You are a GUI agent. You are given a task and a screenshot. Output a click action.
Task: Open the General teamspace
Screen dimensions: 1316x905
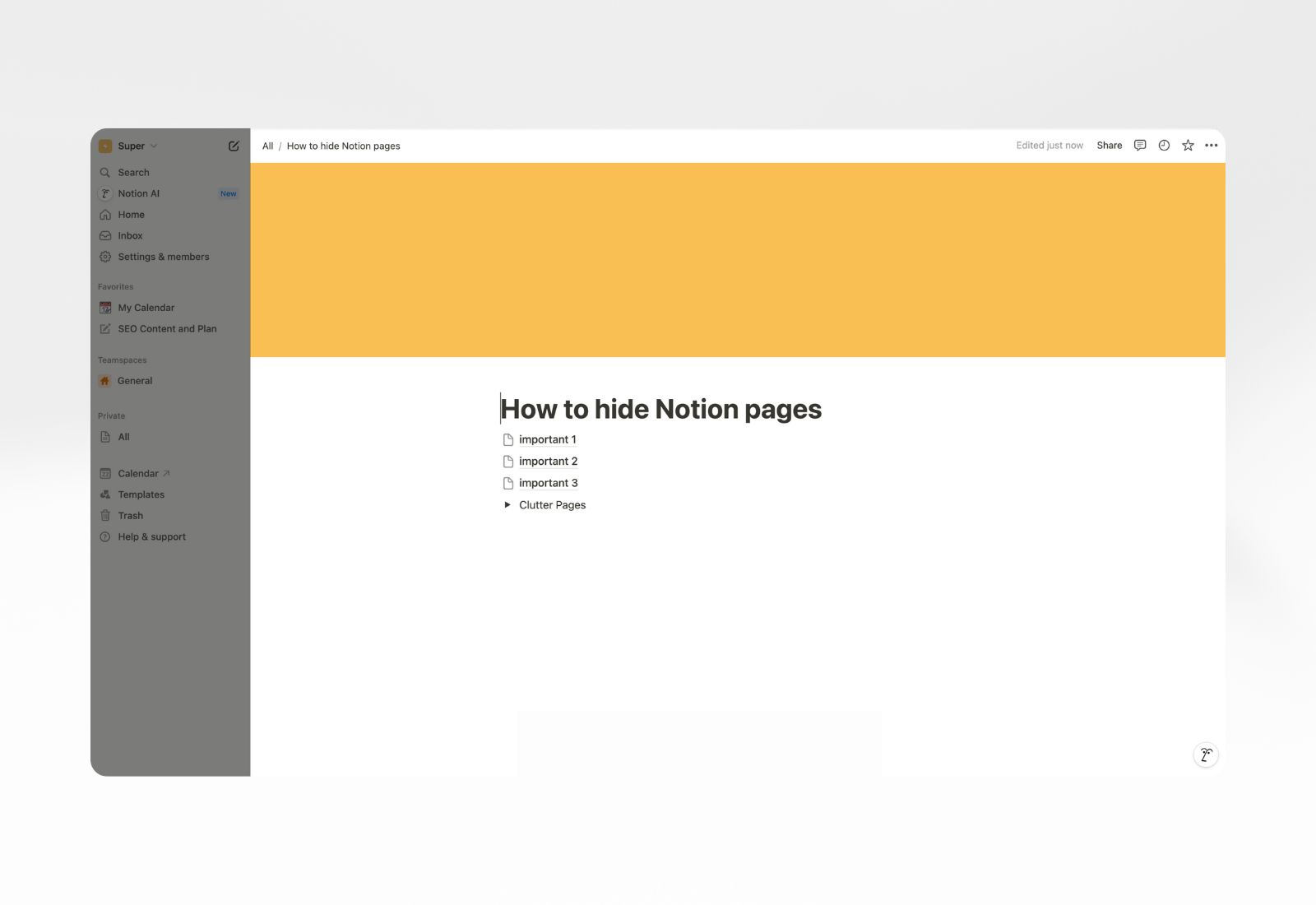tap(135, 381)
